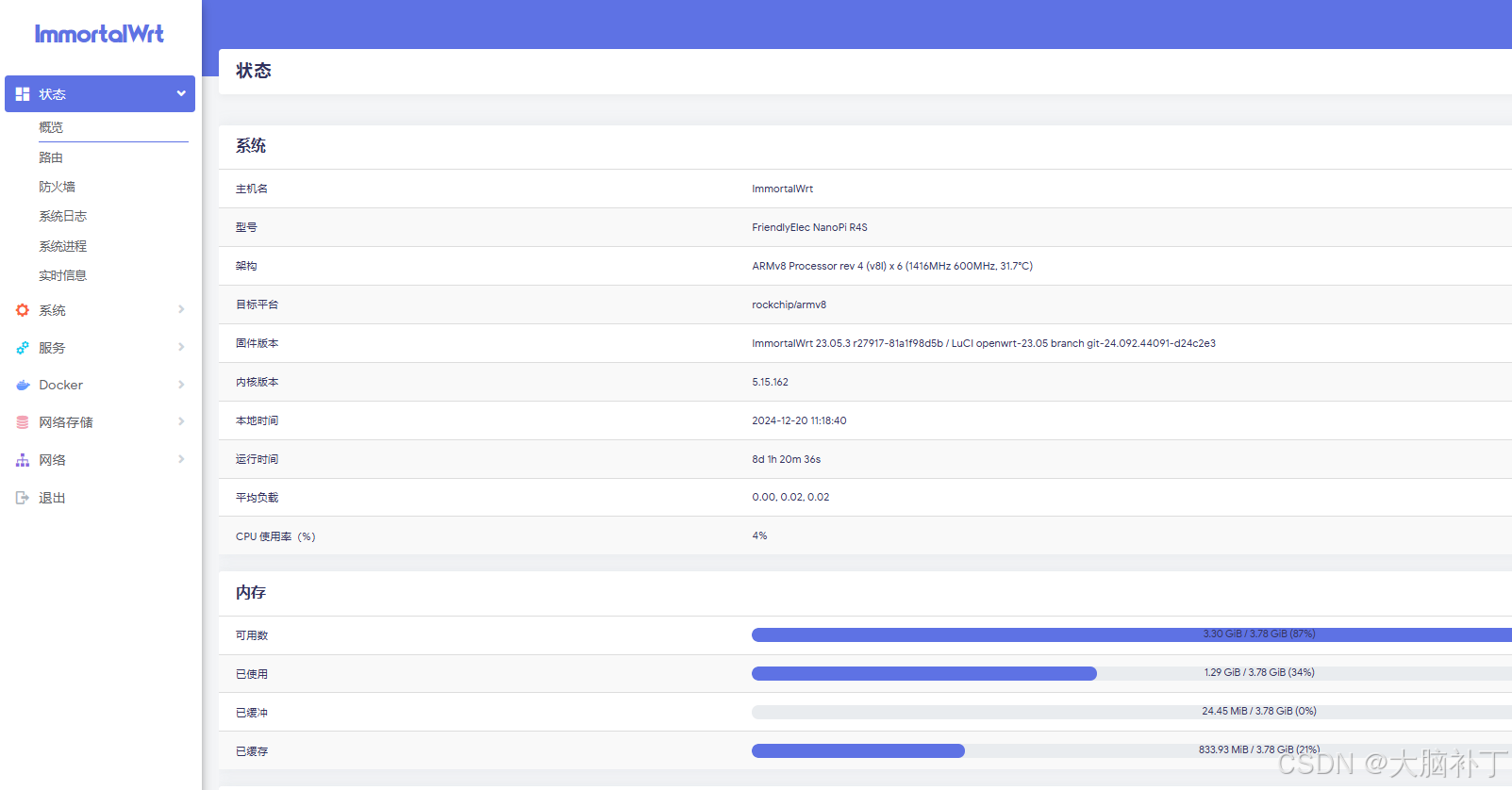
Task: Click the 已使用 memory progress bar
Action: point(1132,673)
